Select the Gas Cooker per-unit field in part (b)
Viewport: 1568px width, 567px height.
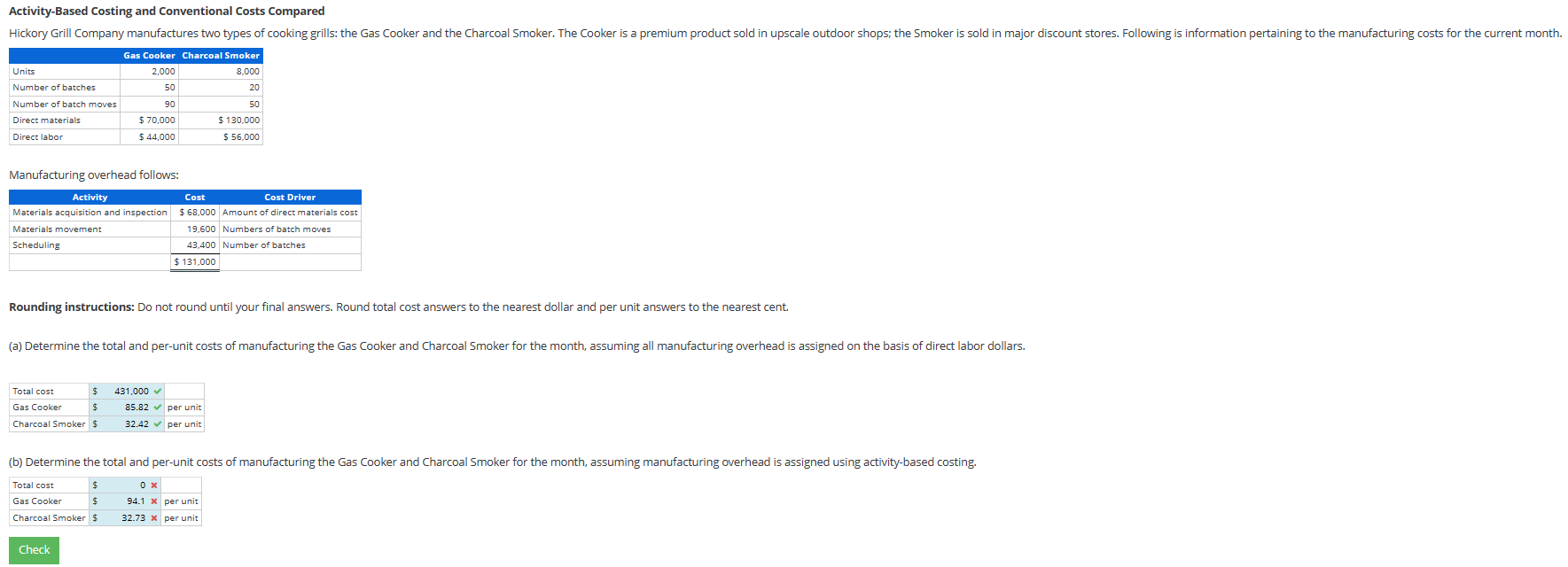pyautogui.click(x=124, y=501)
